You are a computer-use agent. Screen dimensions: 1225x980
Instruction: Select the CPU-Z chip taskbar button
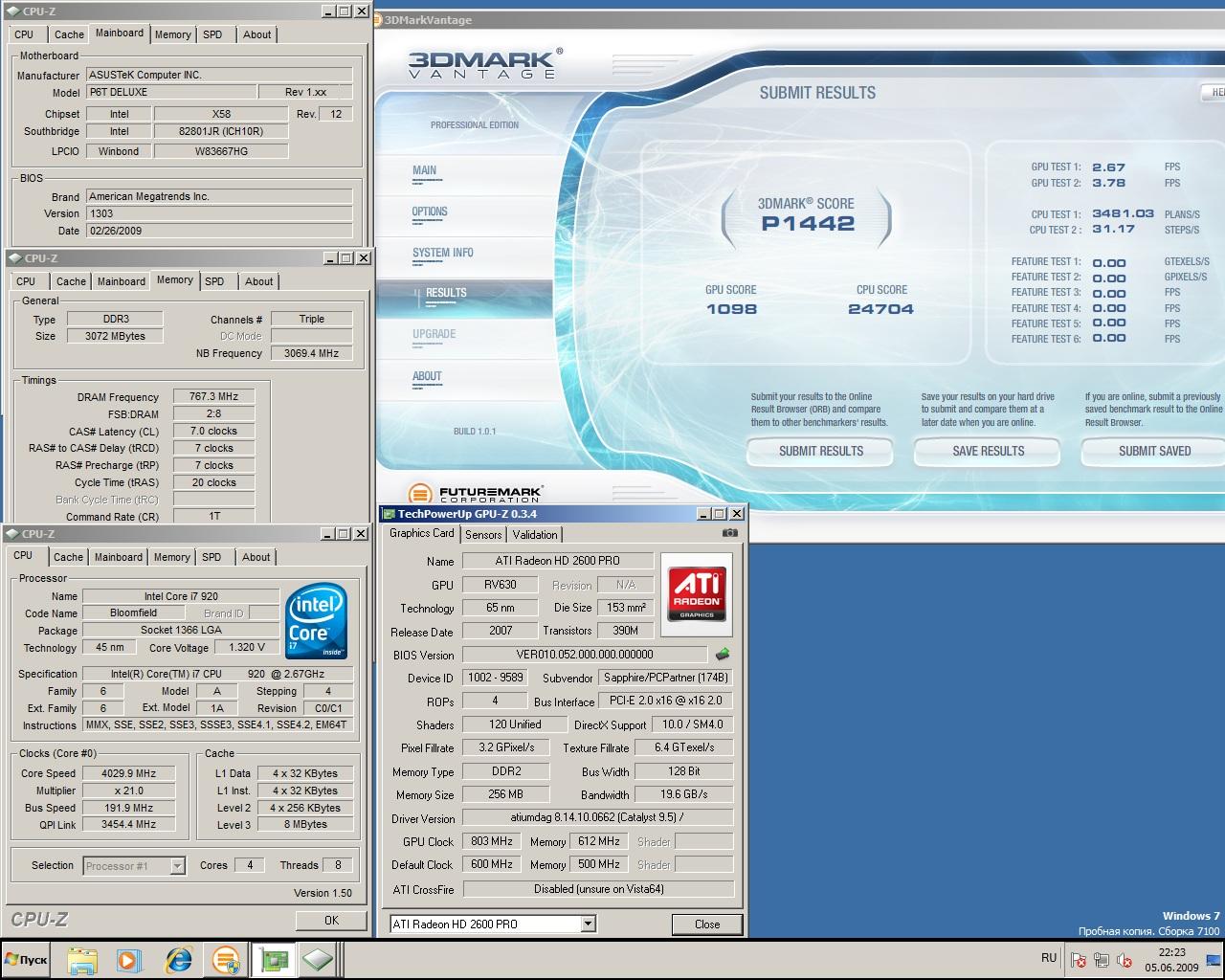319,960
